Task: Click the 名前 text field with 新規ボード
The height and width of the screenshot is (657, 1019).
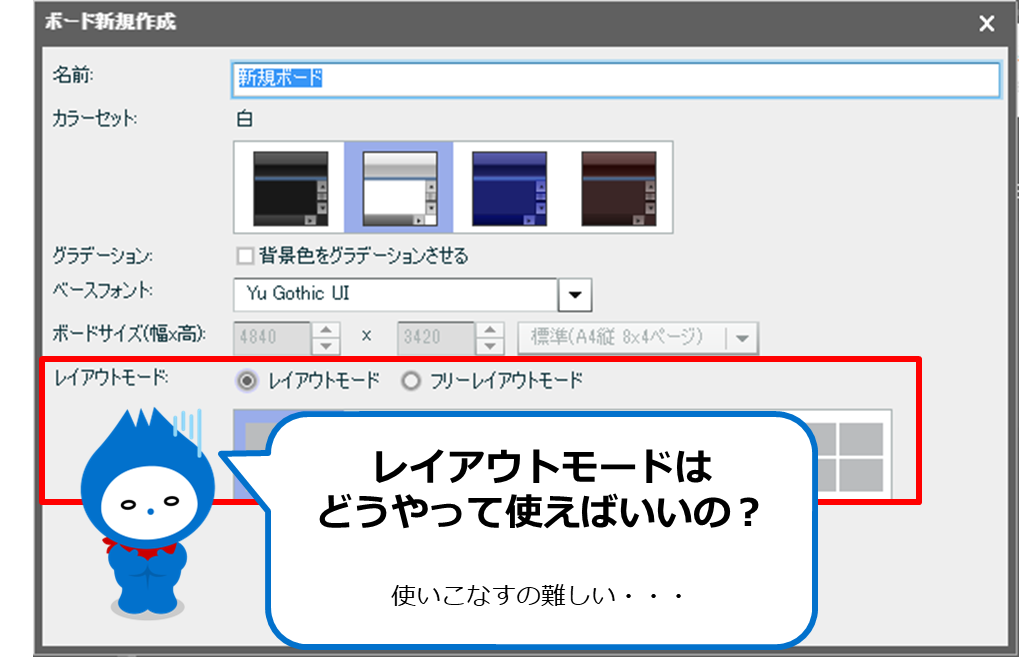Action: pyautogui.click(x=614, y=79)
